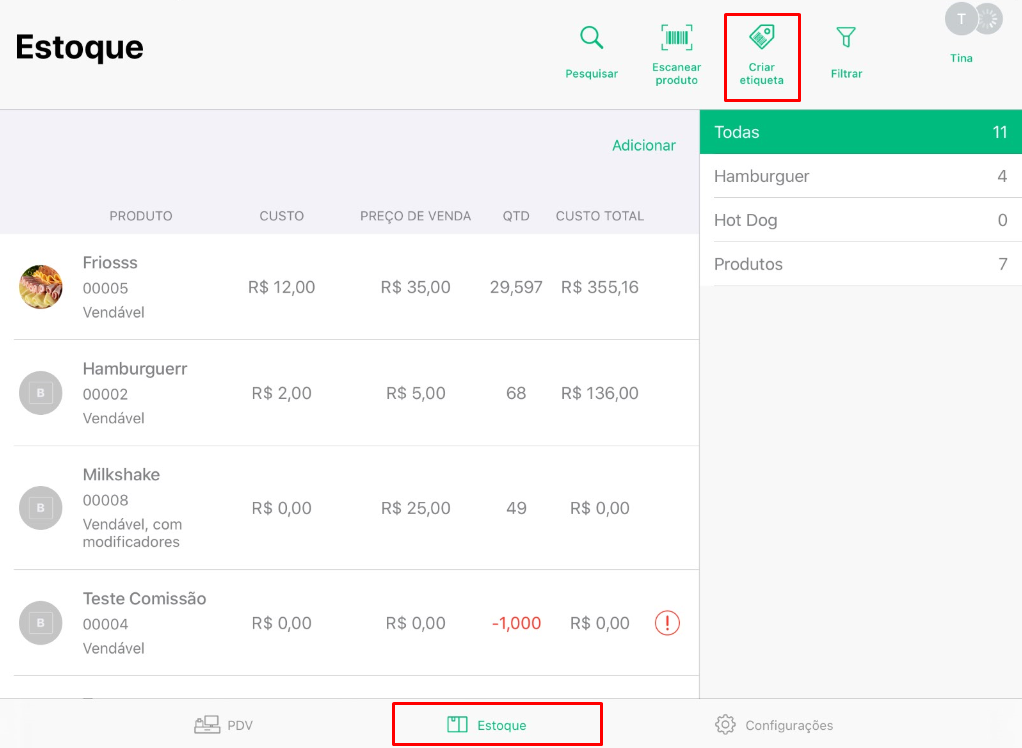Click the Friosss total cost R$ 355,16
Image resolution: width=1022 pixels, height=748 pixels.
600,287
